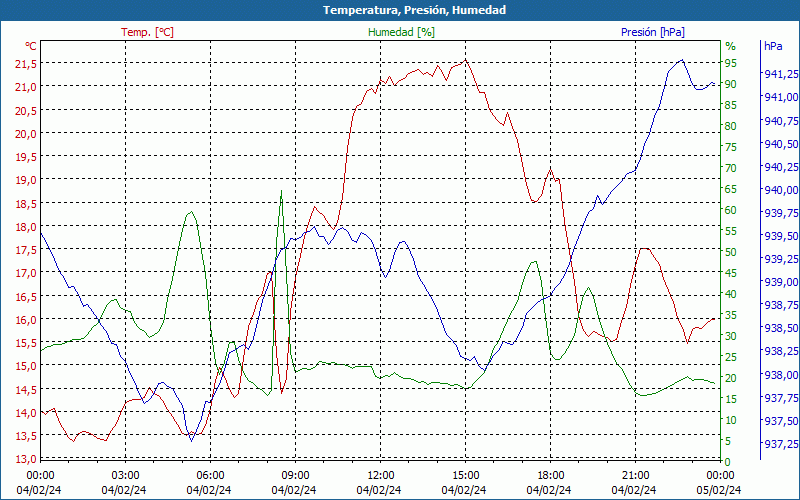Click the green humidity spike near 08:30
Screen dimensions: 800x500
pos(281,191)
